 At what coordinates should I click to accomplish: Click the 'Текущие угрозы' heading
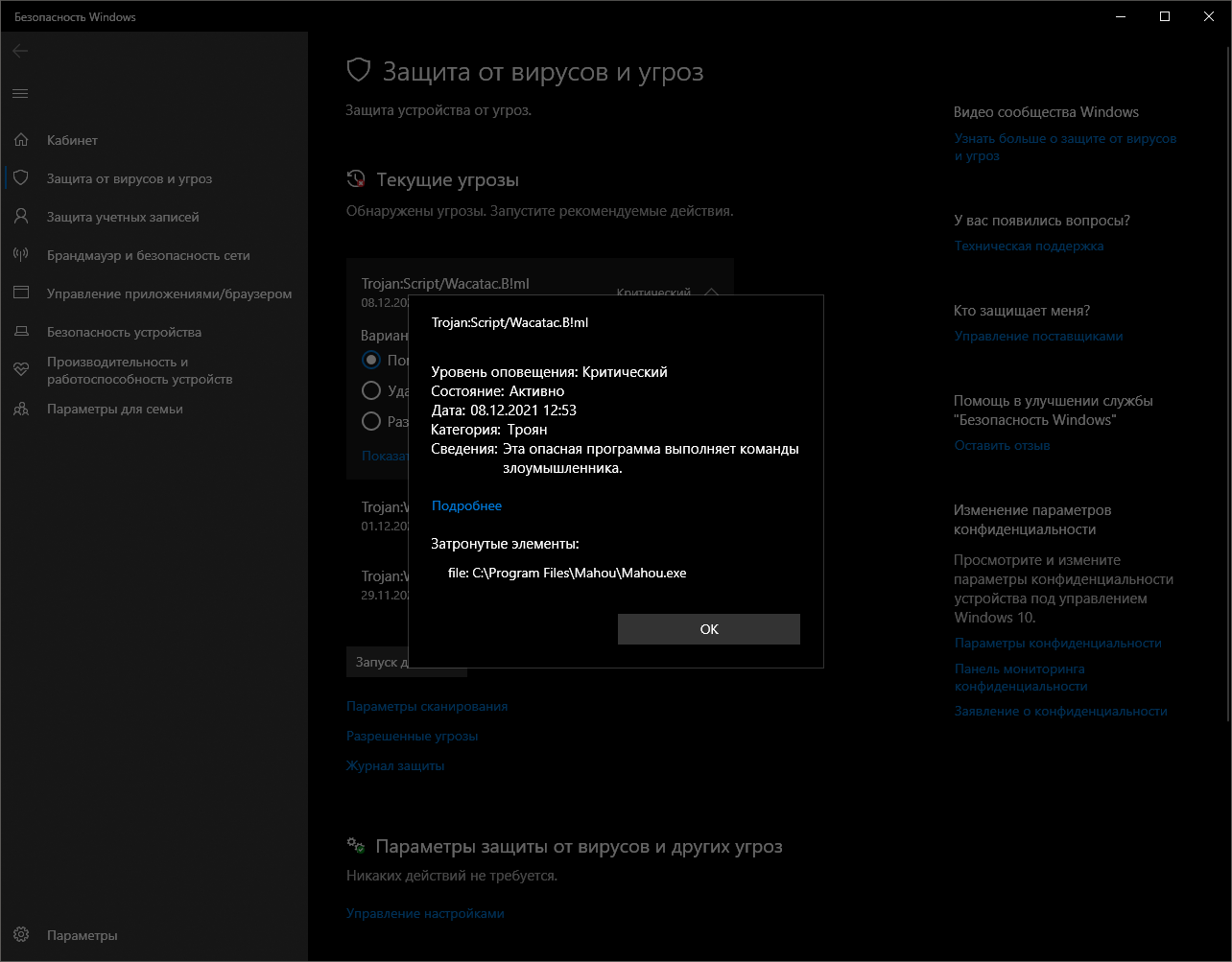coord(447,180)
